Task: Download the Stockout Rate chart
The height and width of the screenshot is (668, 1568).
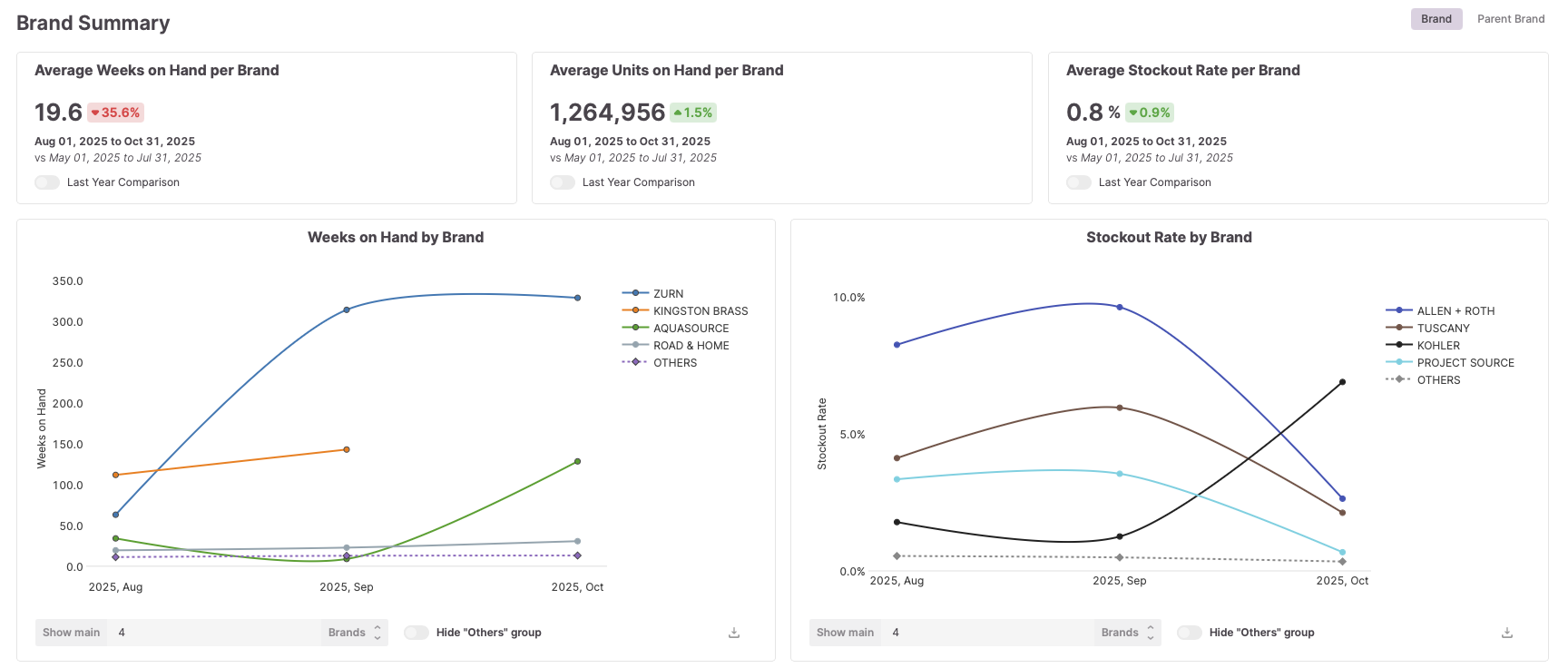Action: point(1507,633)
